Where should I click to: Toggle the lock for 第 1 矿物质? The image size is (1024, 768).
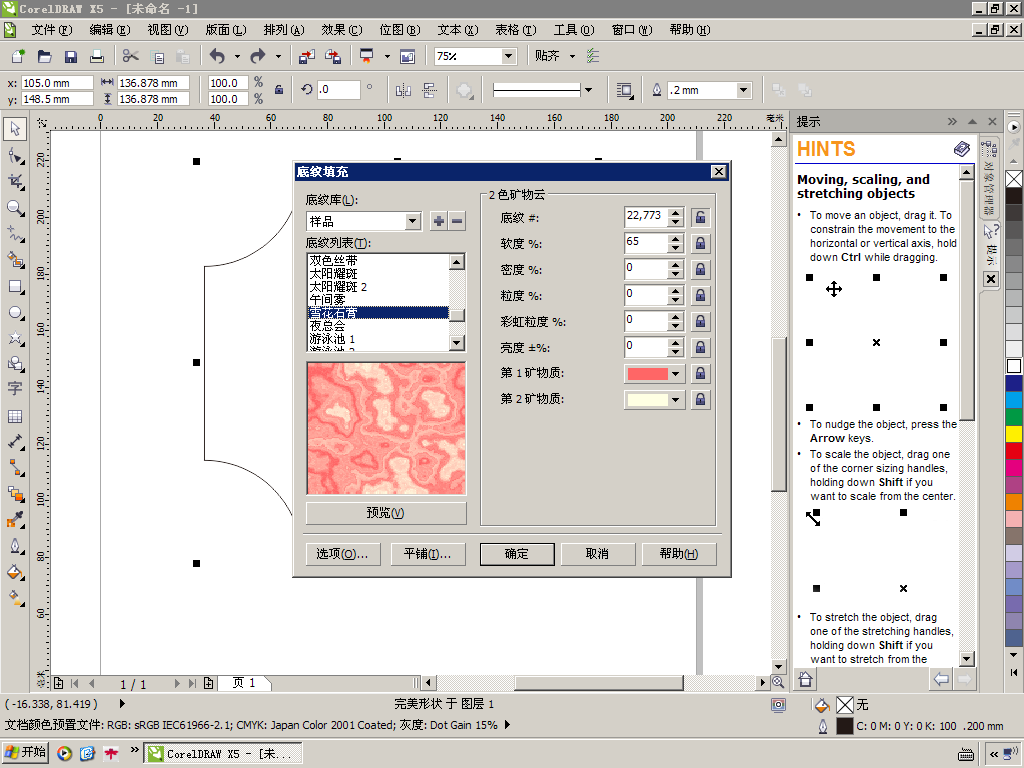pyautogui.click(x=700, y=374)
